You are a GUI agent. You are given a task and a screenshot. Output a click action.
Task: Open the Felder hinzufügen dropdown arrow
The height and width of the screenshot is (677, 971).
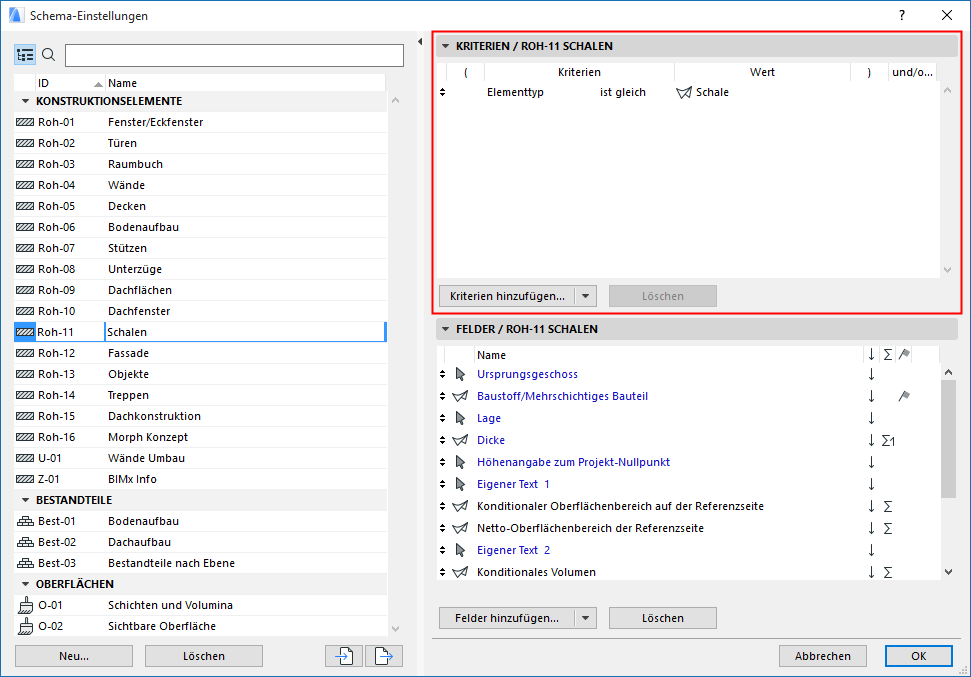pyautogui.click(x=585, y=618)
